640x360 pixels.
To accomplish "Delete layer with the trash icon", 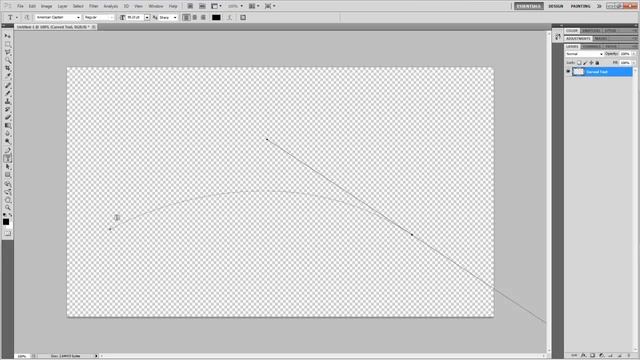I will coord(629,356).
